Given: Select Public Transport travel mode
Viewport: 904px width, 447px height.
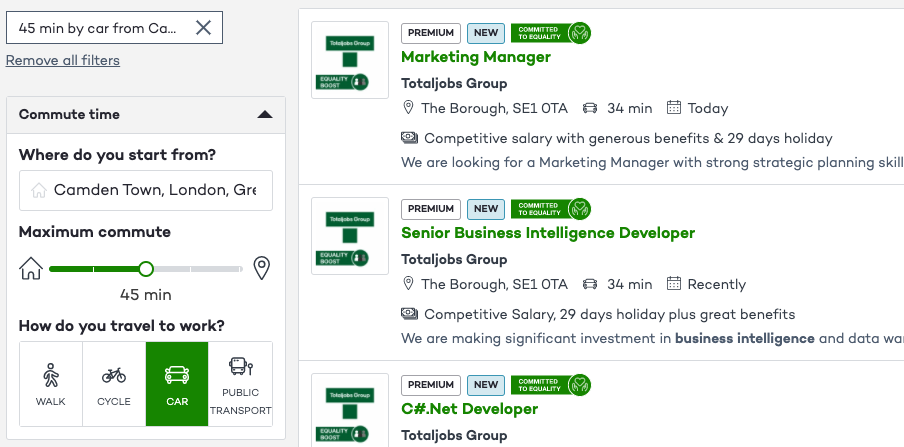Looking at the screenshot, I should point(240,384).
